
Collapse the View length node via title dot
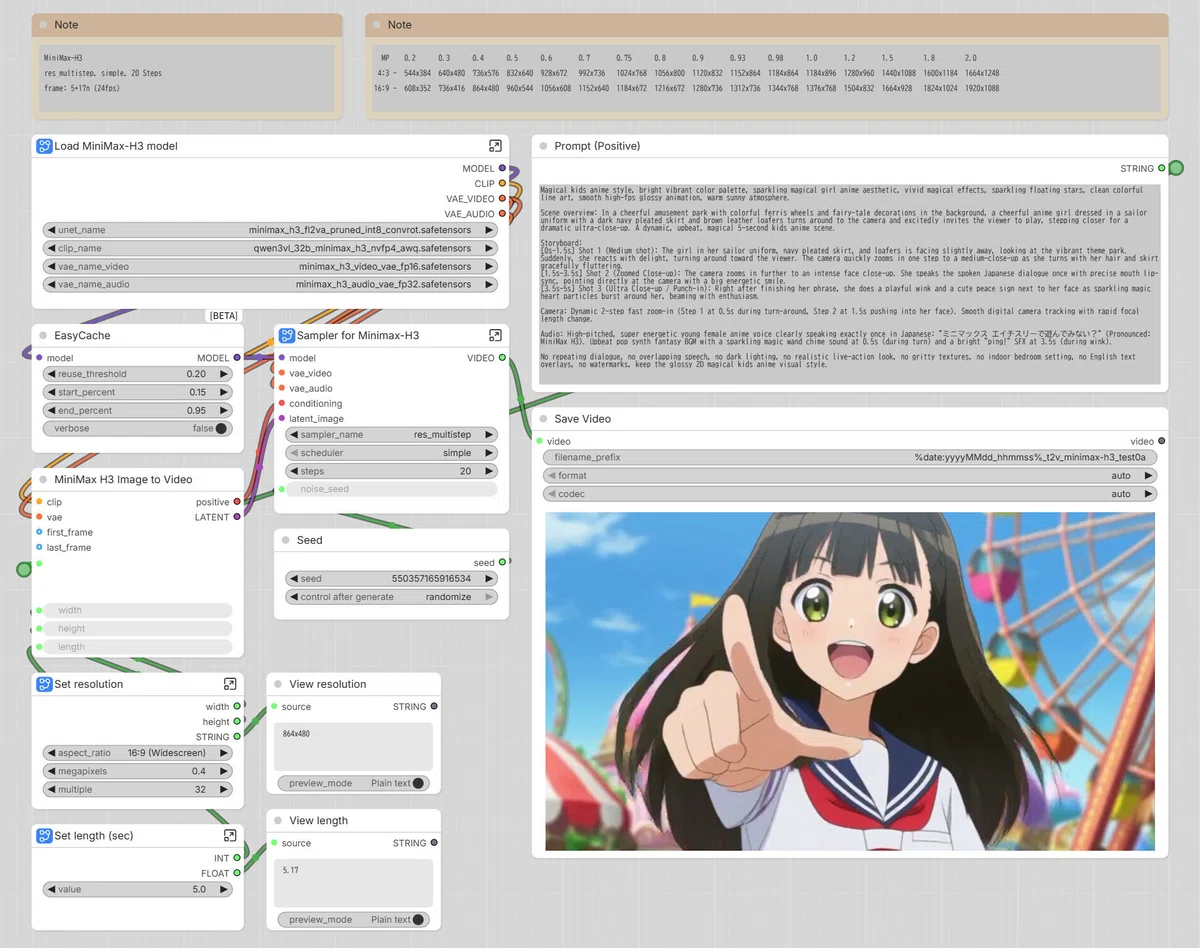(279, 820)
